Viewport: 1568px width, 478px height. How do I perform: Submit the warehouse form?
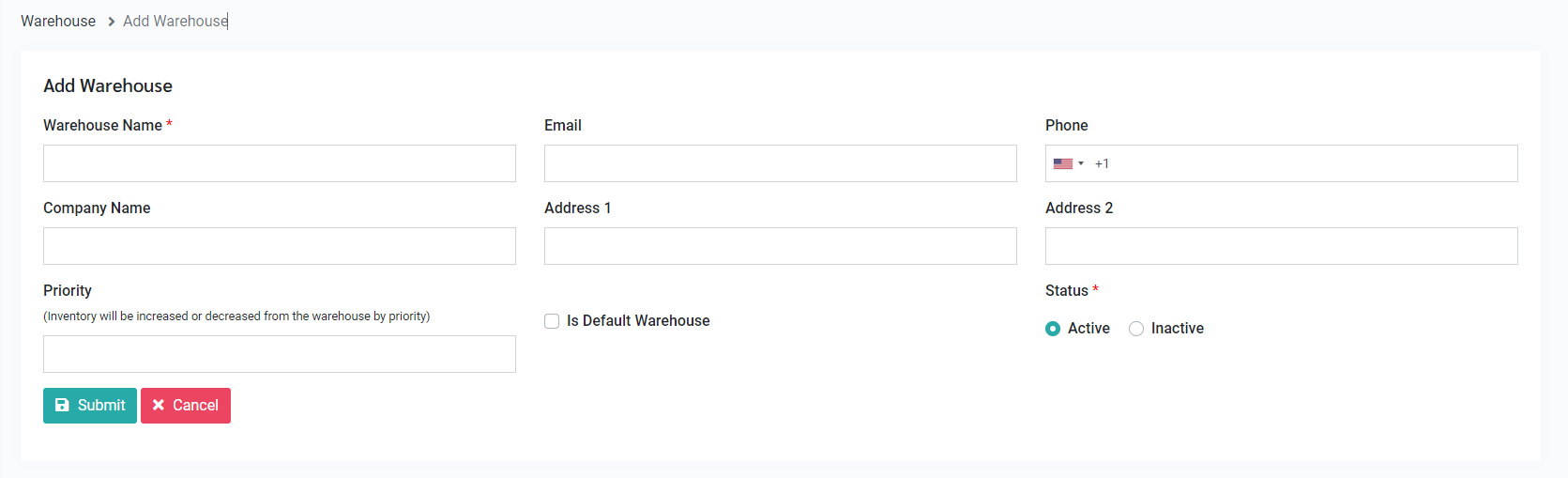(x=90, y=405)
